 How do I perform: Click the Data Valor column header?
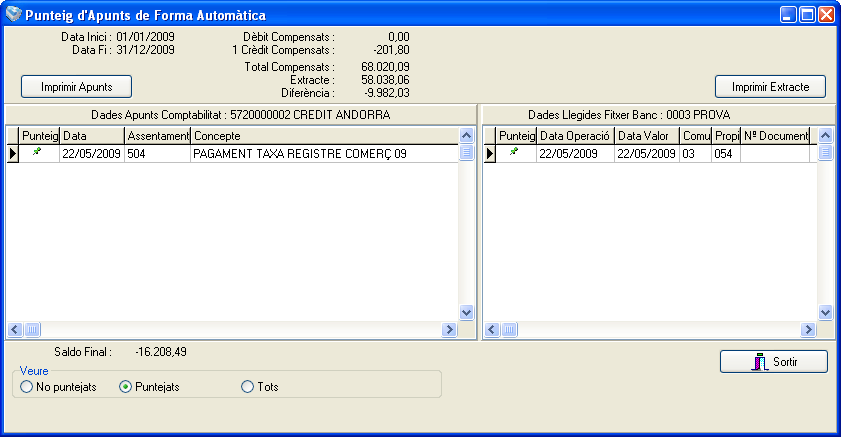click(647, 136)
